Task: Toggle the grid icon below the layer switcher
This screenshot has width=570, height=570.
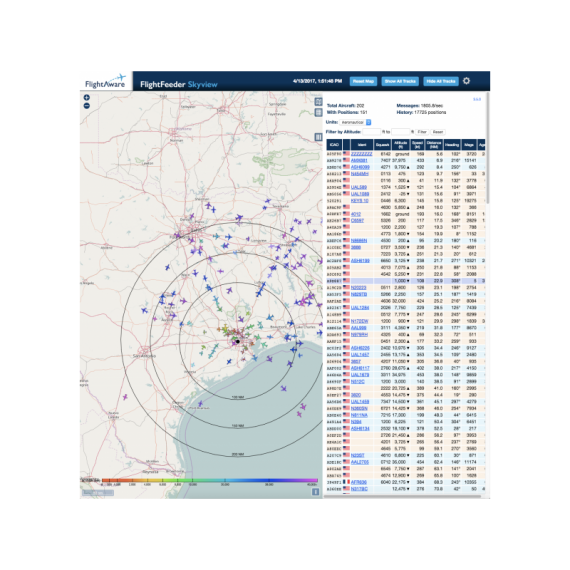Action: coord(318,112)
